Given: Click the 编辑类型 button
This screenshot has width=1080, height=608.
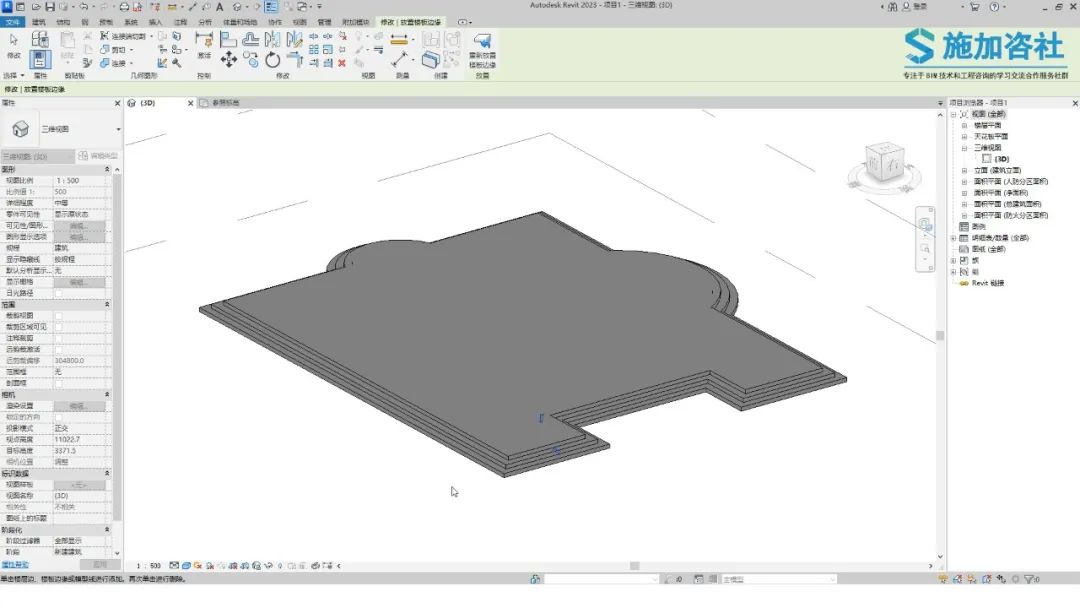Looking at the screenshot, I should click(98, 156).
